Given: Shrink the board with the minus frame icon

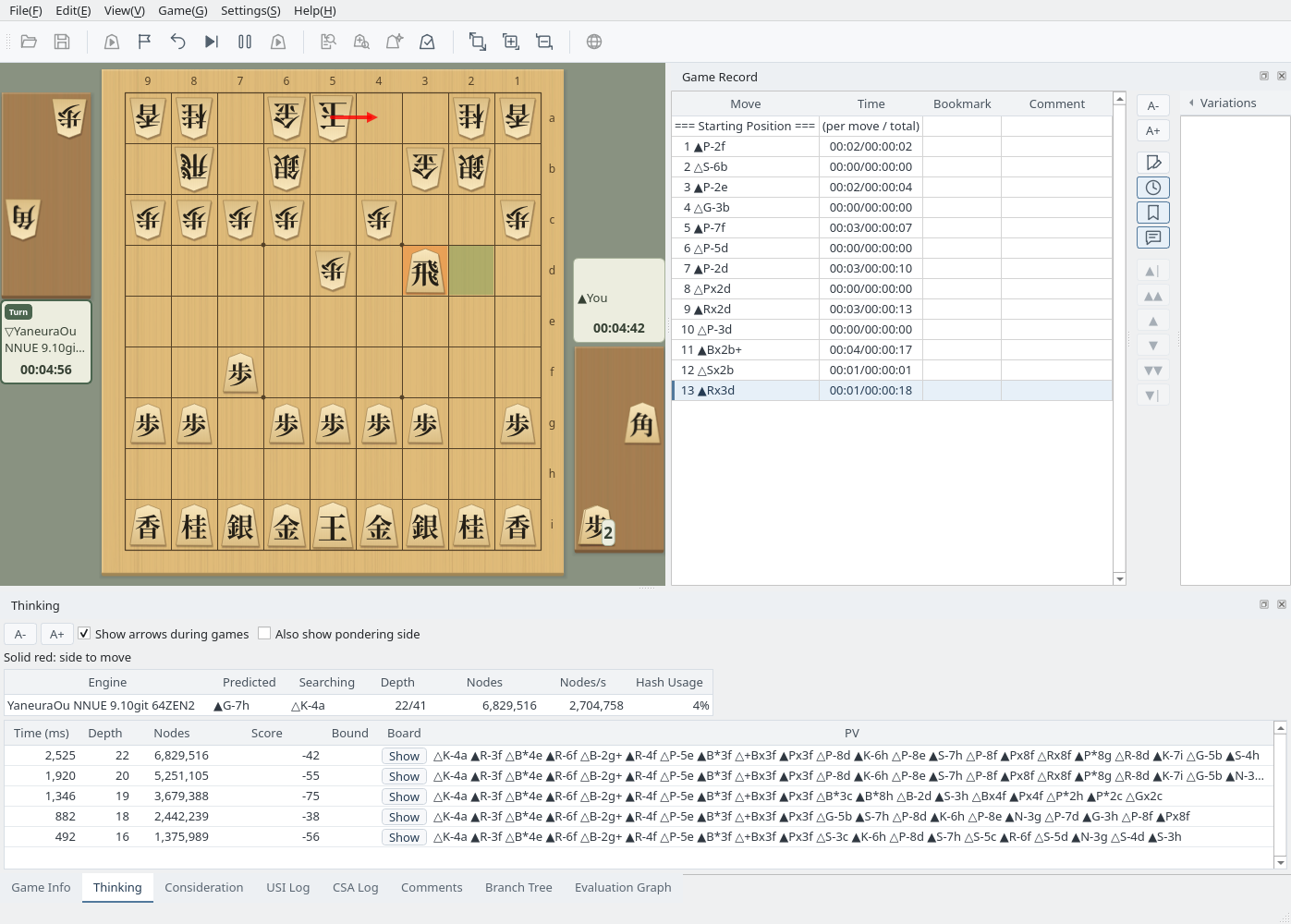Looking at the screenshot, I should (544, 42).
